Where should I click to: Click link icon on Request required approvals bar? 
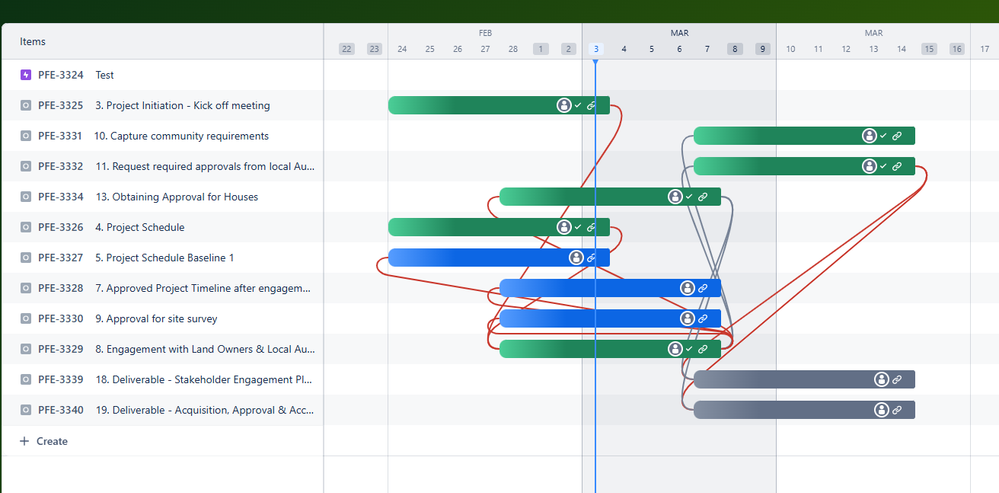[896, 166]
